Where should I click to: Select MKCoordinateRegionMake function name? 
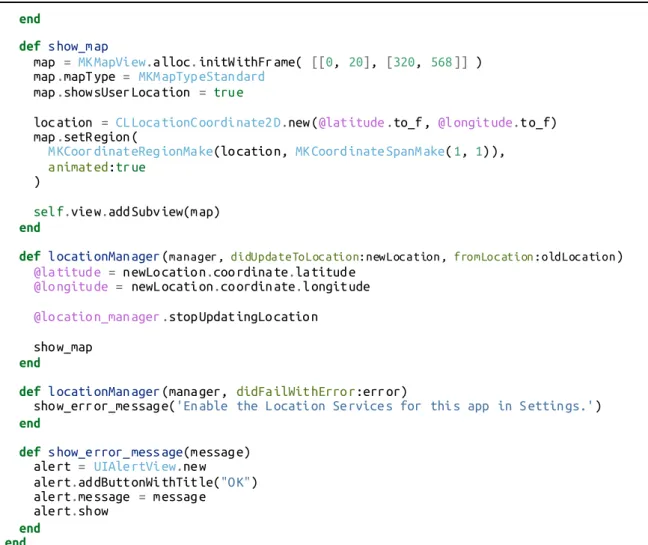[131, 152]
